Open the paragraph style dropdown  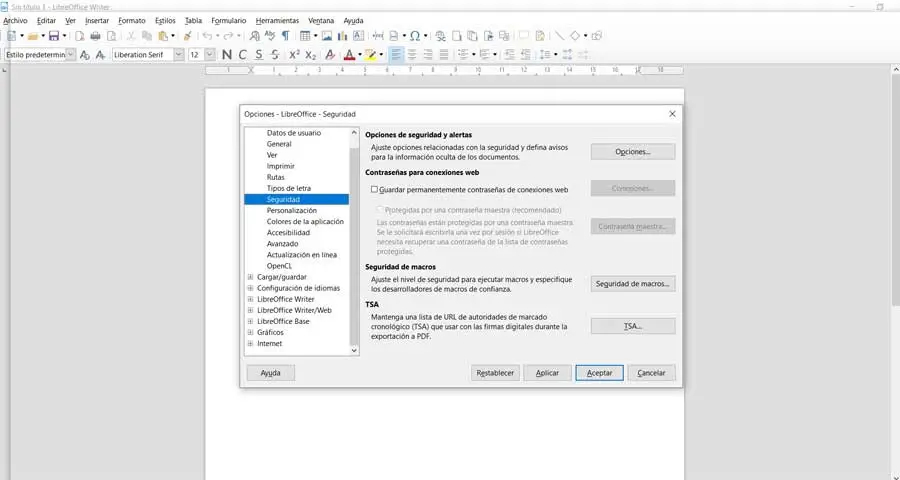pyautogui.click(x=71, y=55)
